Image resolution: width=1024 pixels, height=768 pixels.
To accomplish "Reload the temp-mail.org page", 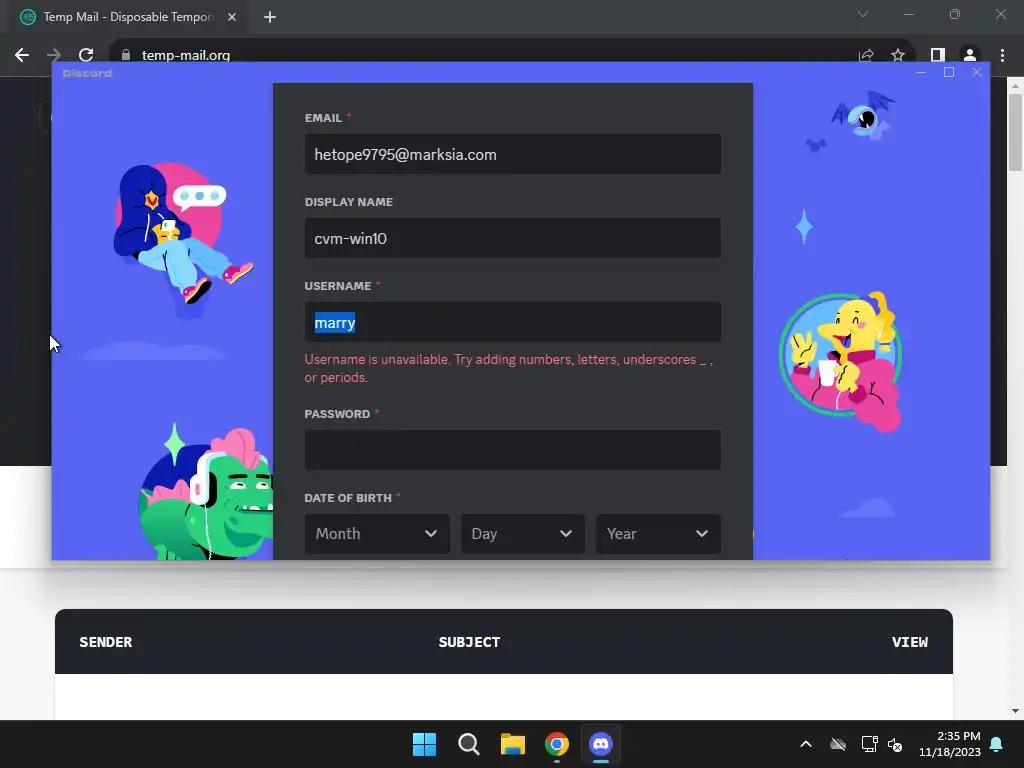I will tap(86, 55).
